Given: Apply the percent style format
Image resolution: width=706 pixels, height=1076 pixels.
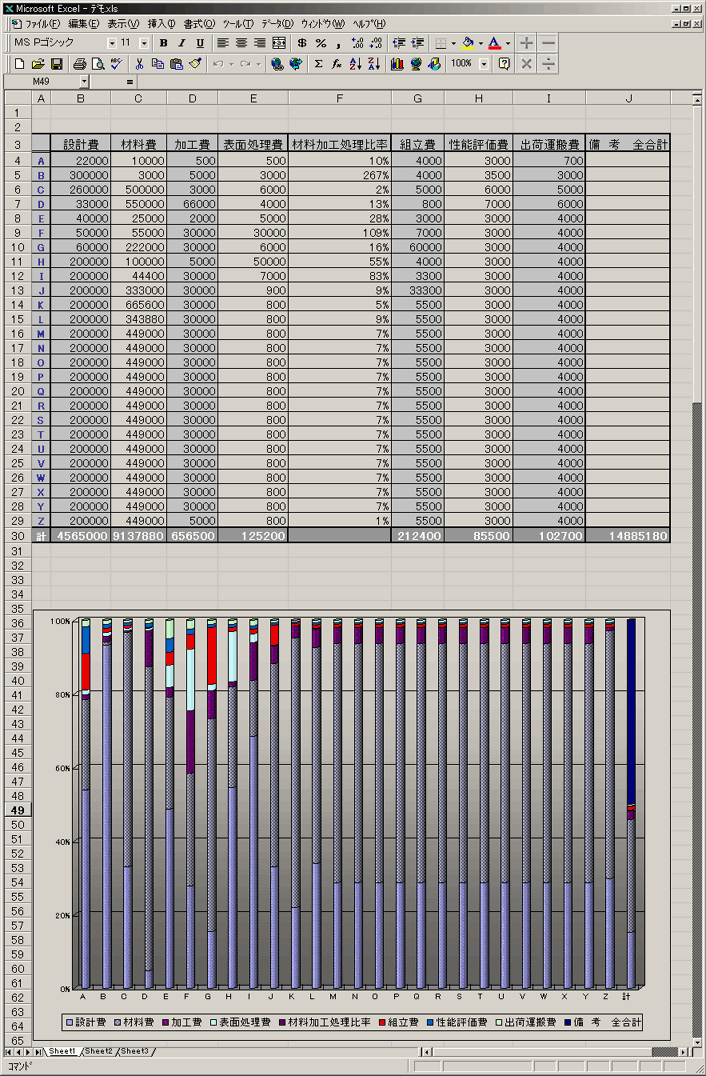Looking at the screenshot, I should [320, 44].
